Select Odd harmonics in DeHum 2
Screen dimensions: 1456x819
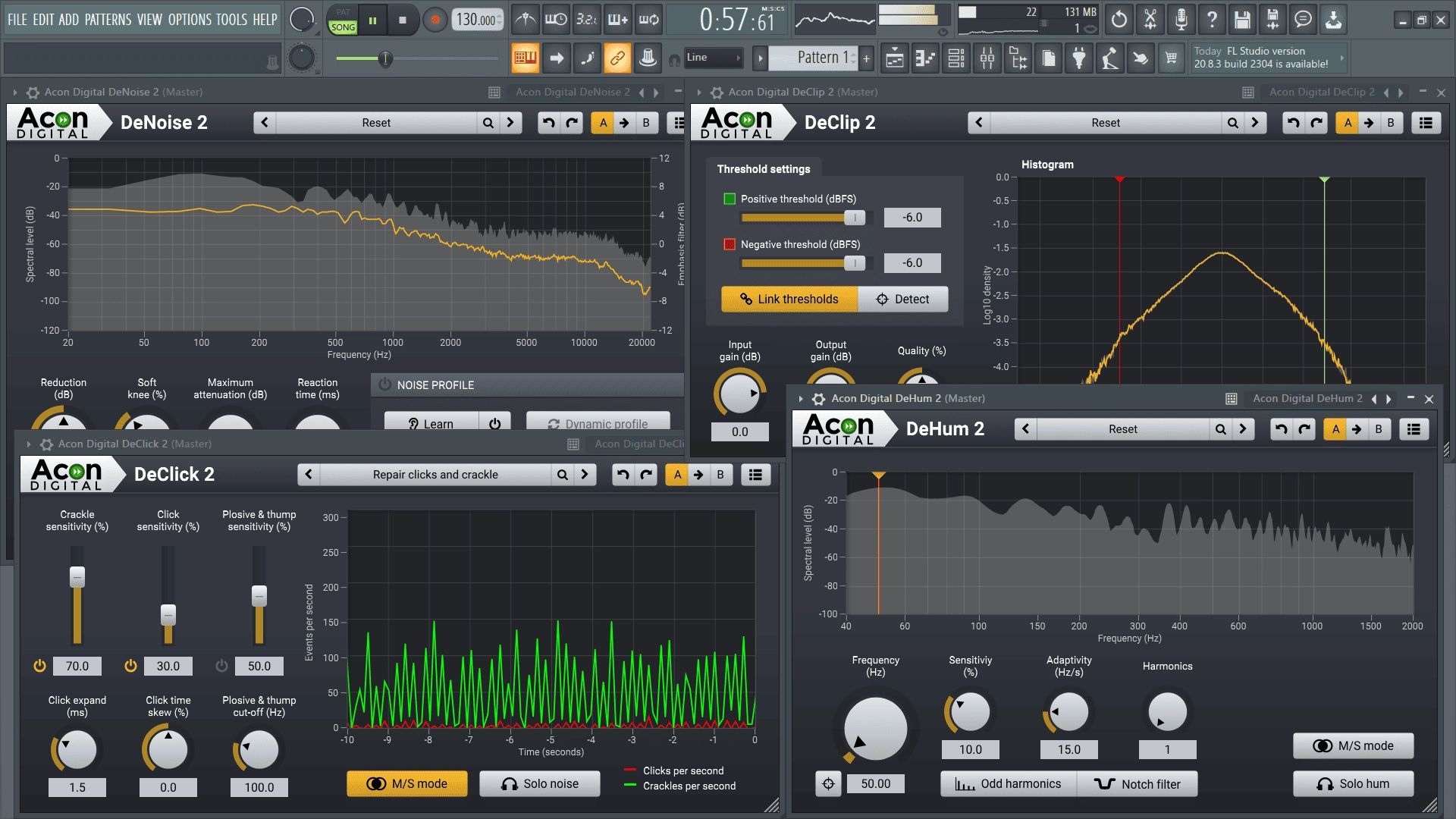(1009, 784)
